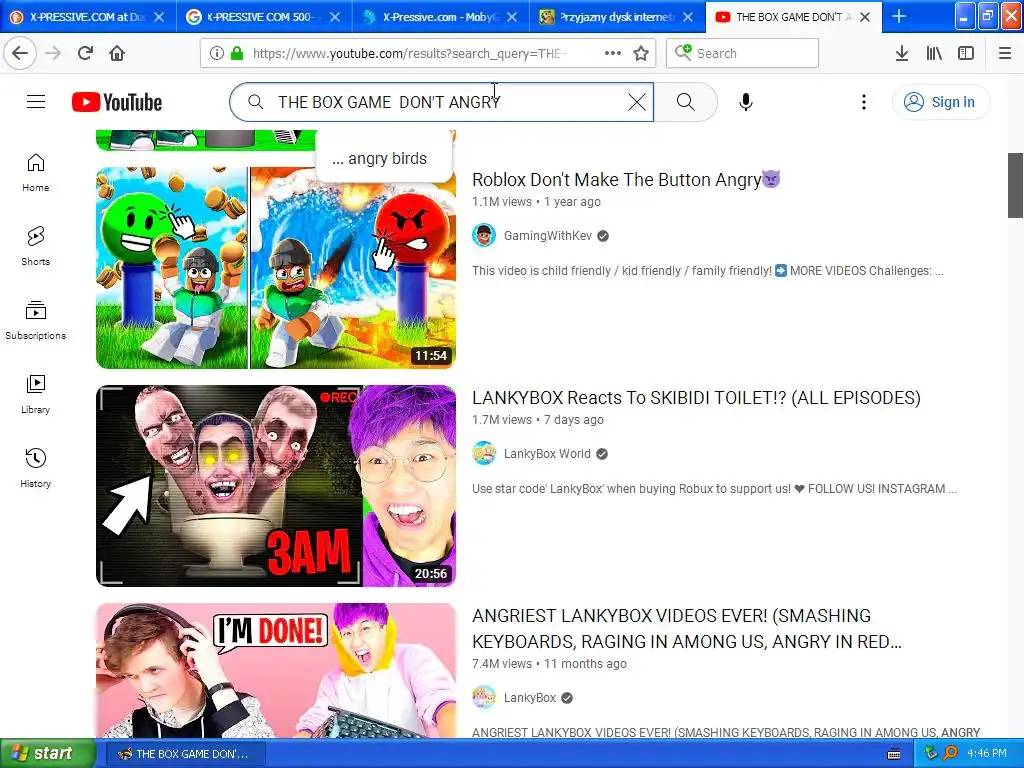Viewport: 1024px width, 768px height.
Task: Focus the Firefox Search field
Action: [x=743, y=53]
